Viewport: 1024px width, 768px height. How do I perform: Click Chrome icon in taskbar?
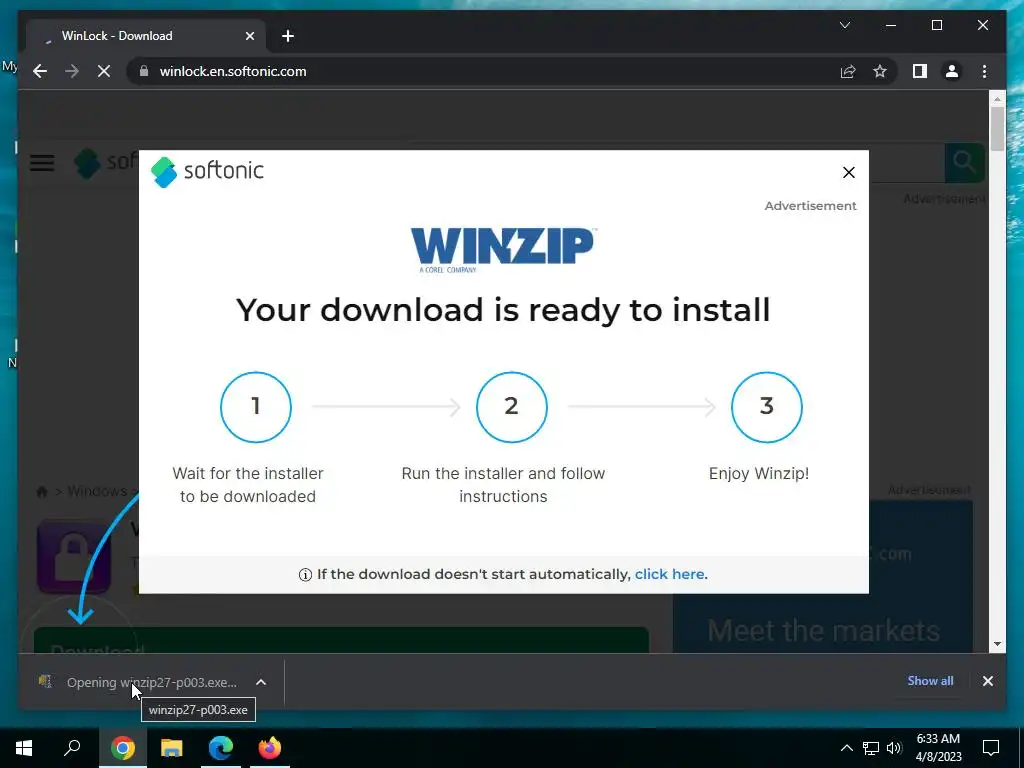coord(122,748)
